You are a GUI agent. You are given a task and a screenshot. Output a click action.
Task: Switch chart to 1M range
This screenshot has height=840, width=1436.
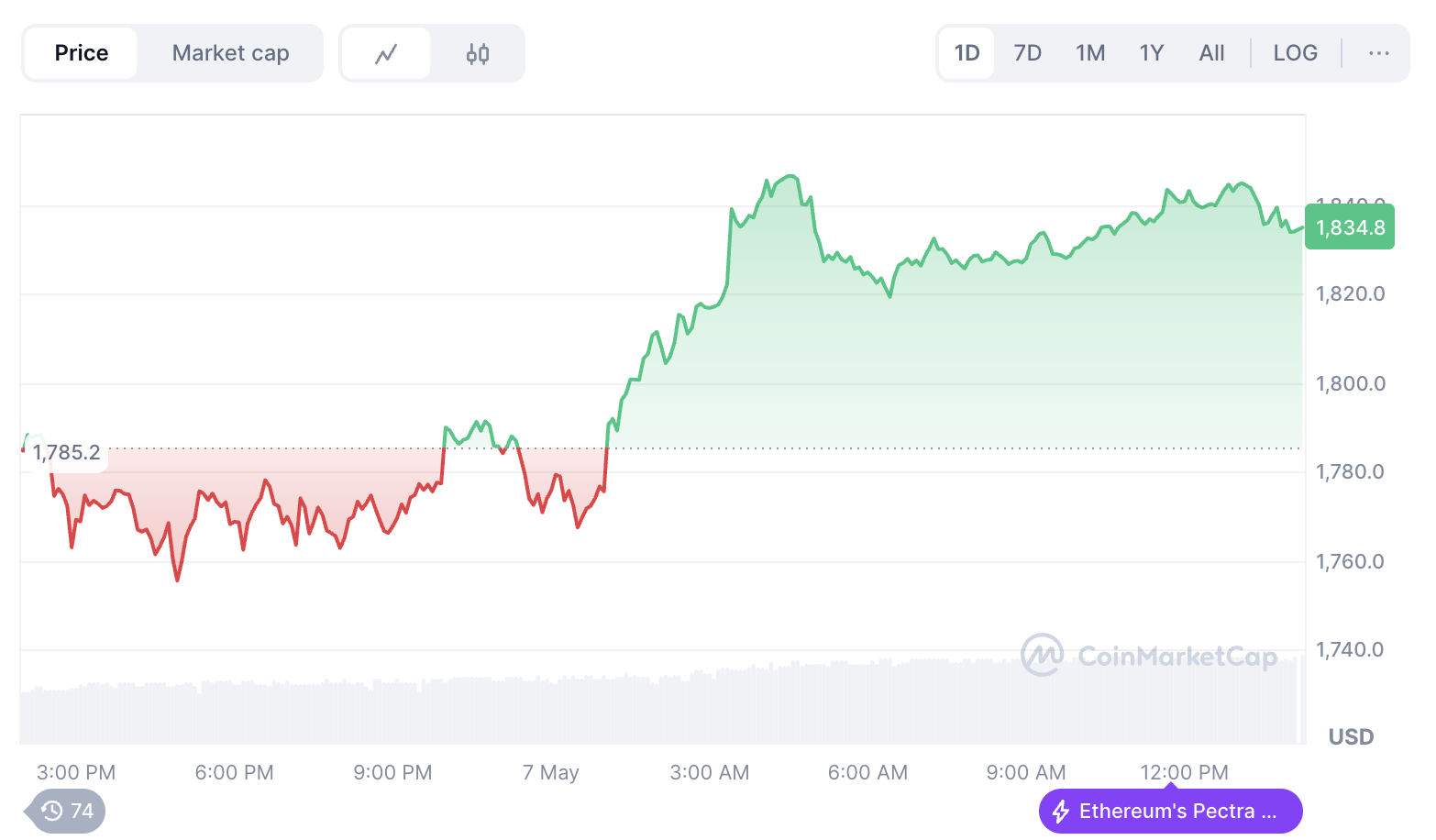[1090, 53]
